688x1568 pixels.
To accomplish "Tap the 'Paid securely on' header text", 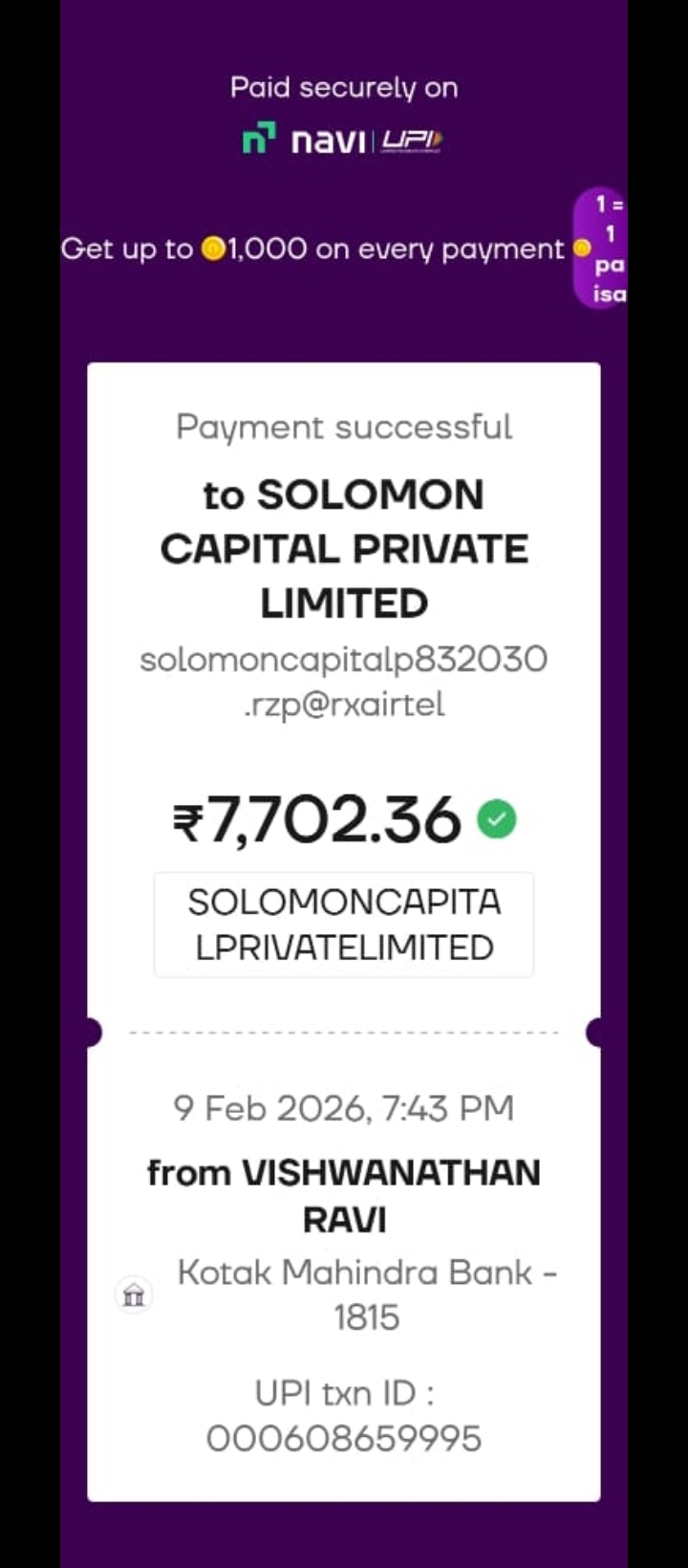I will [x=344, y=88].
